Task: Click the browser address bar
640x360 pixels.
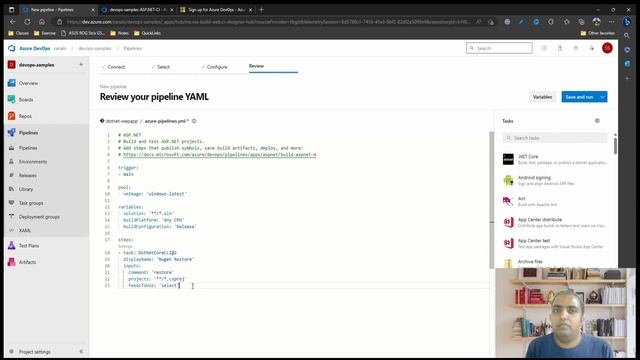Action: [x=269, y=22]
